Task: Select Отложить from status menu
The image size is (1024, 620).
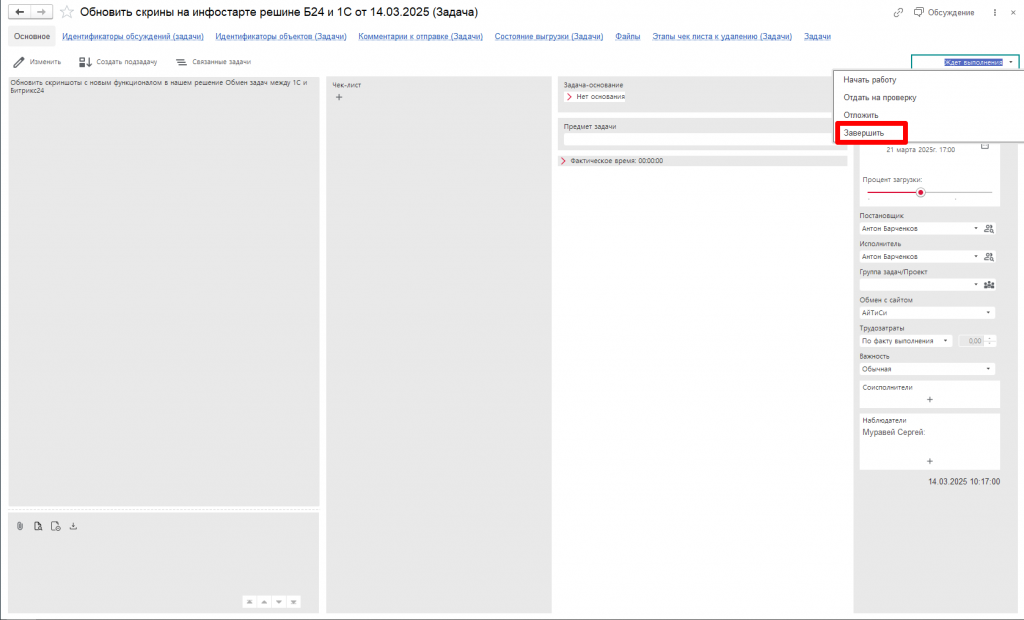Action: (x=861, y=115)
